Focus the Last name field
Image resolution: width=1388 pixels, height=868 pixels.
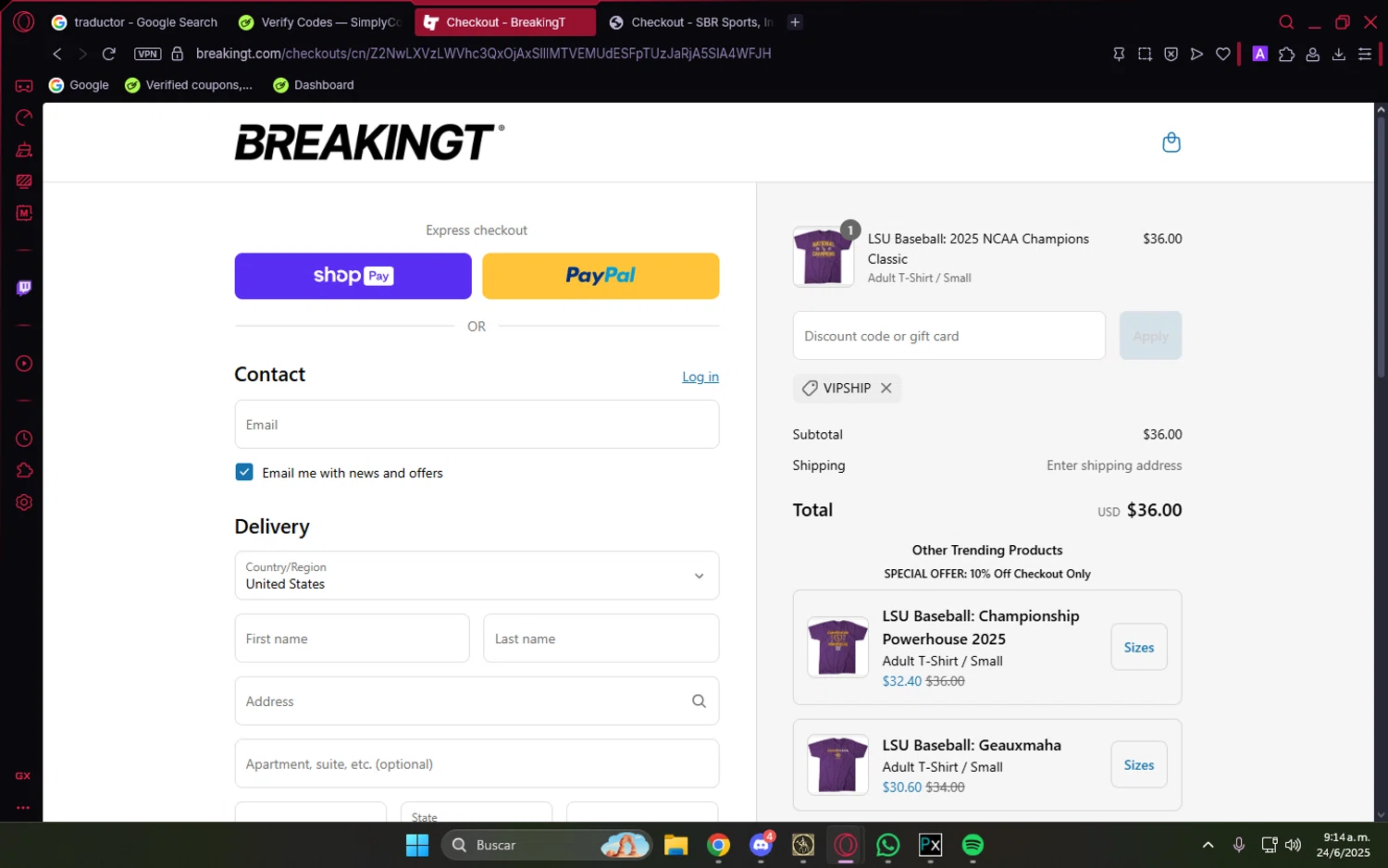pyautogui.click(x=601, y=639)
